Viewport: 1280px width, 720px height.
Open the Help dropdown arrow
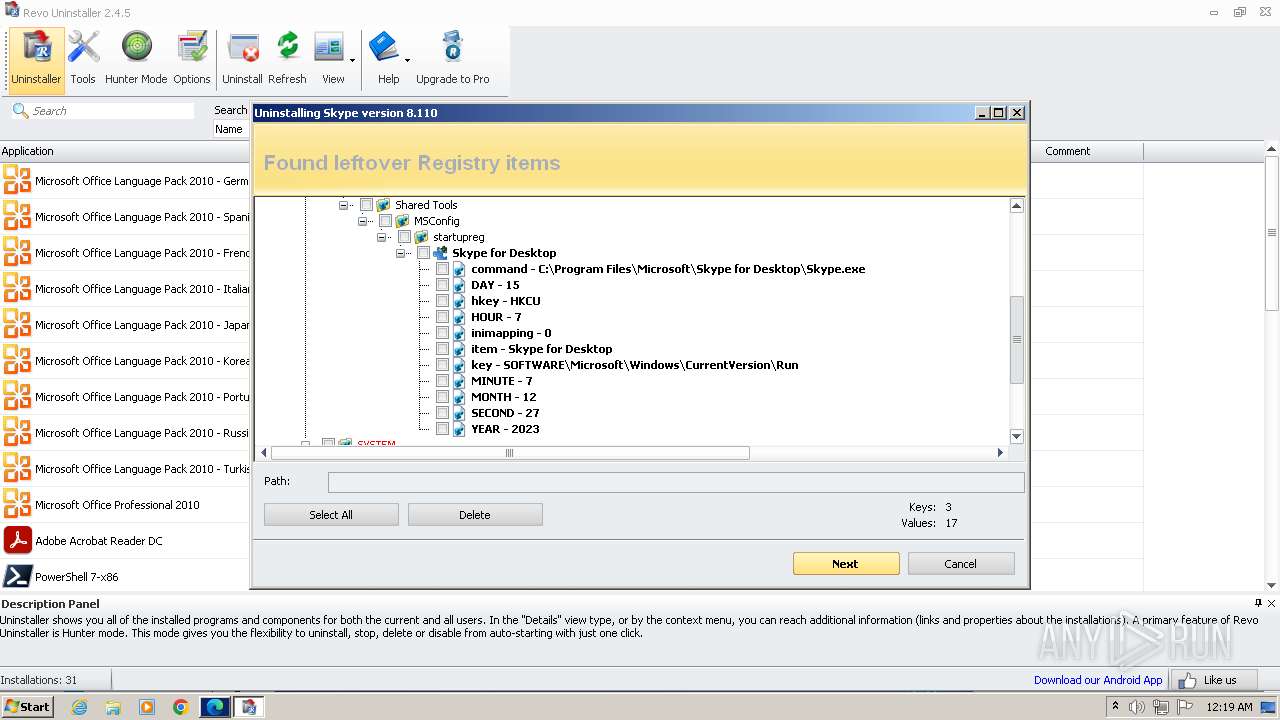tap(407, 60)
